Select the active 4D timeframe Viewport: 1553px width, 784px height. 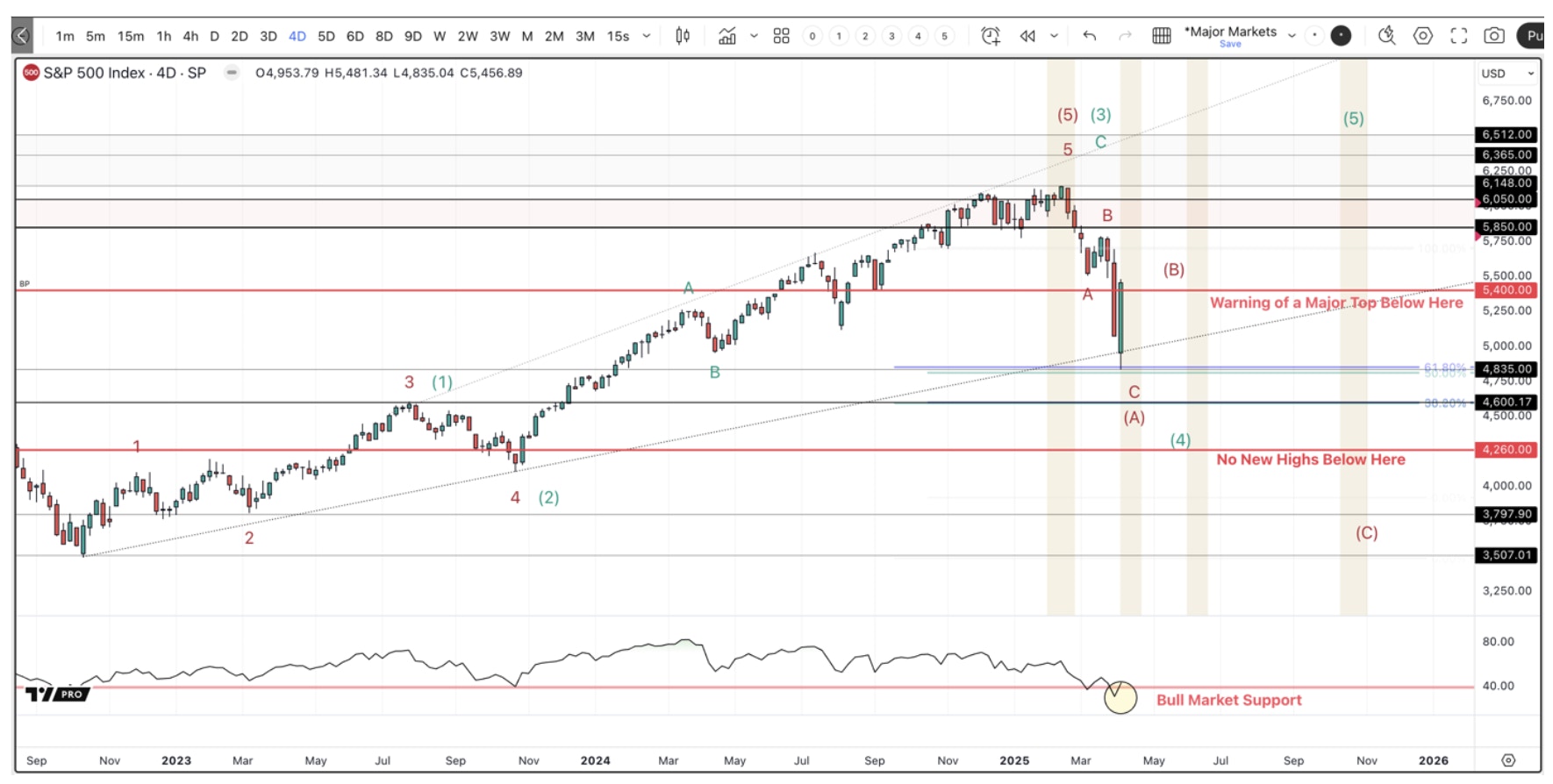(x=297, y=36)
